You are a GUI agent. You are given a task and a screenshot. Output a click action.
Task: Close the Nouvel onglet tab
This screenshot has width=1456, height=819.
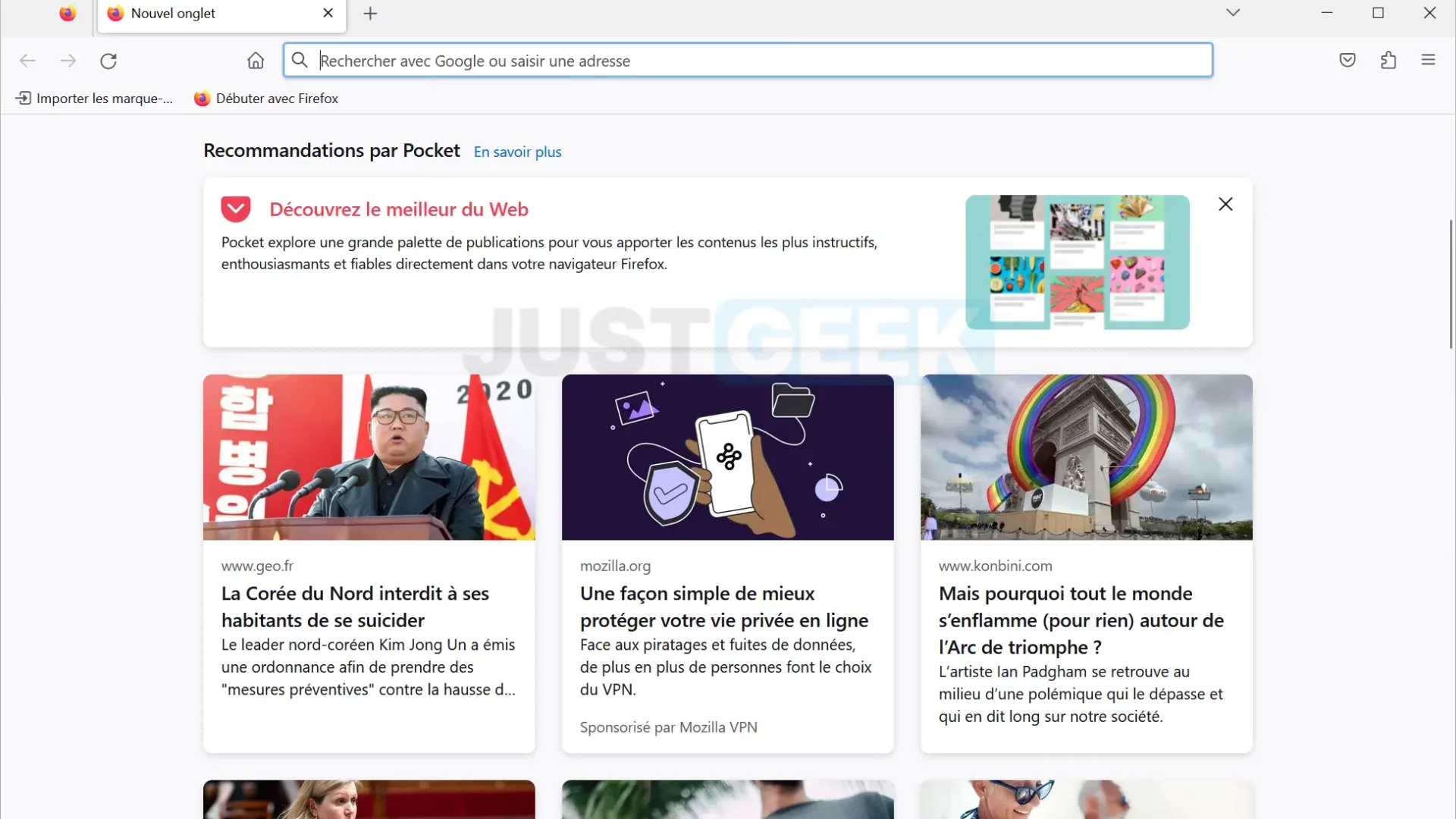pos(328,14)
